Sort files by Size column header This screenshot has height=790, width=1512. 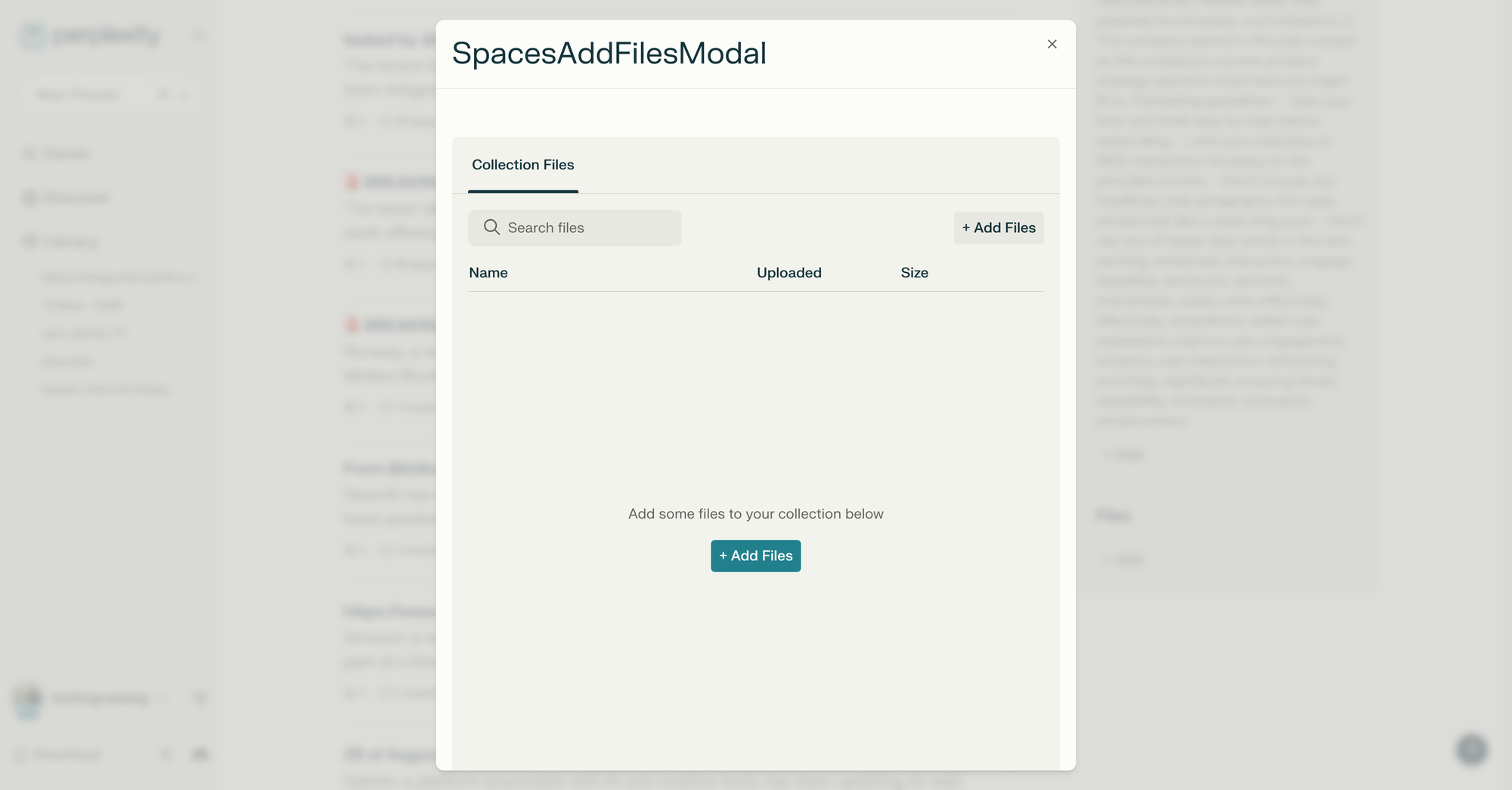click(x=915, y=273)
